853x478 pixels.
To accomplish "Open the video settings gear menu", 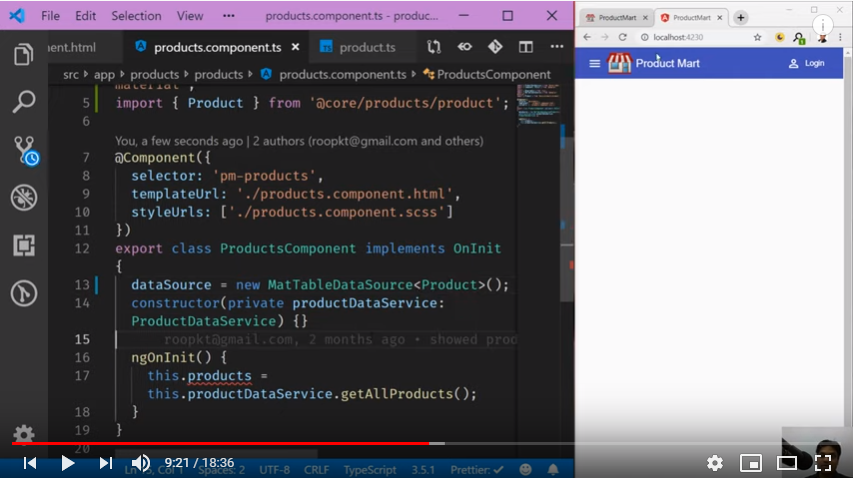I will coord(714,462).
